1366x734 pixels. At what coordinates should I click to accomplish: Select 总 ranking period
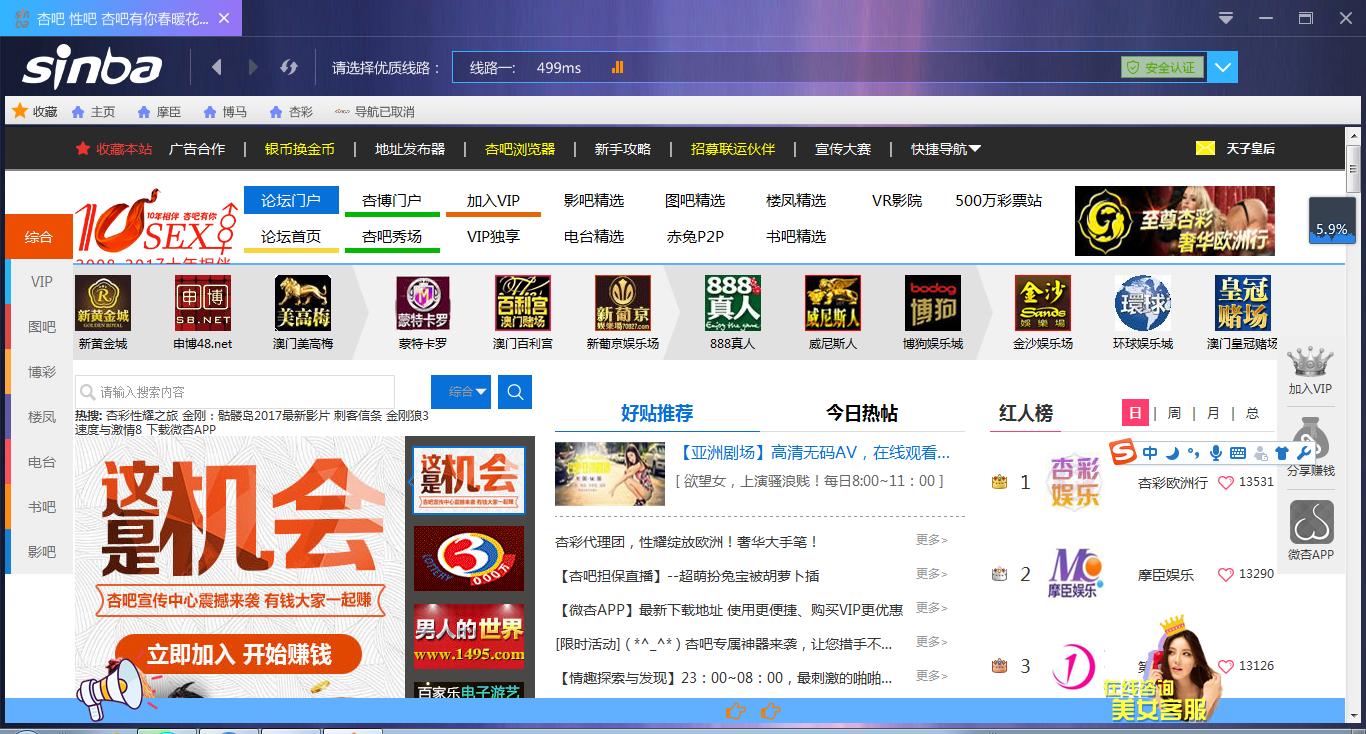pos(1252,413)
